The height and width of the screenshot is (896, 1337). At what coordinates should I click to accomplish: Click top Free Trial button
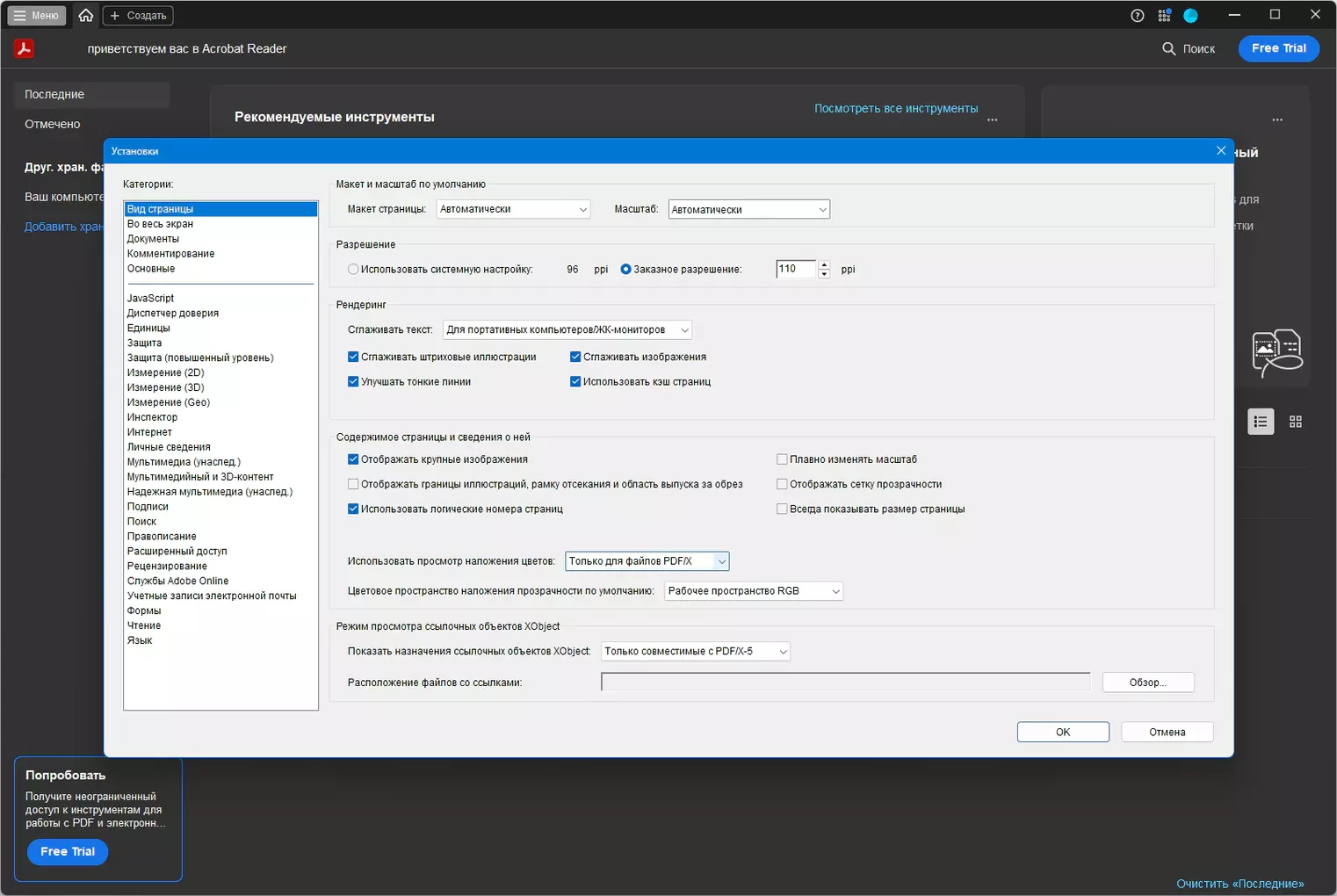click(x=1279, y=48)
